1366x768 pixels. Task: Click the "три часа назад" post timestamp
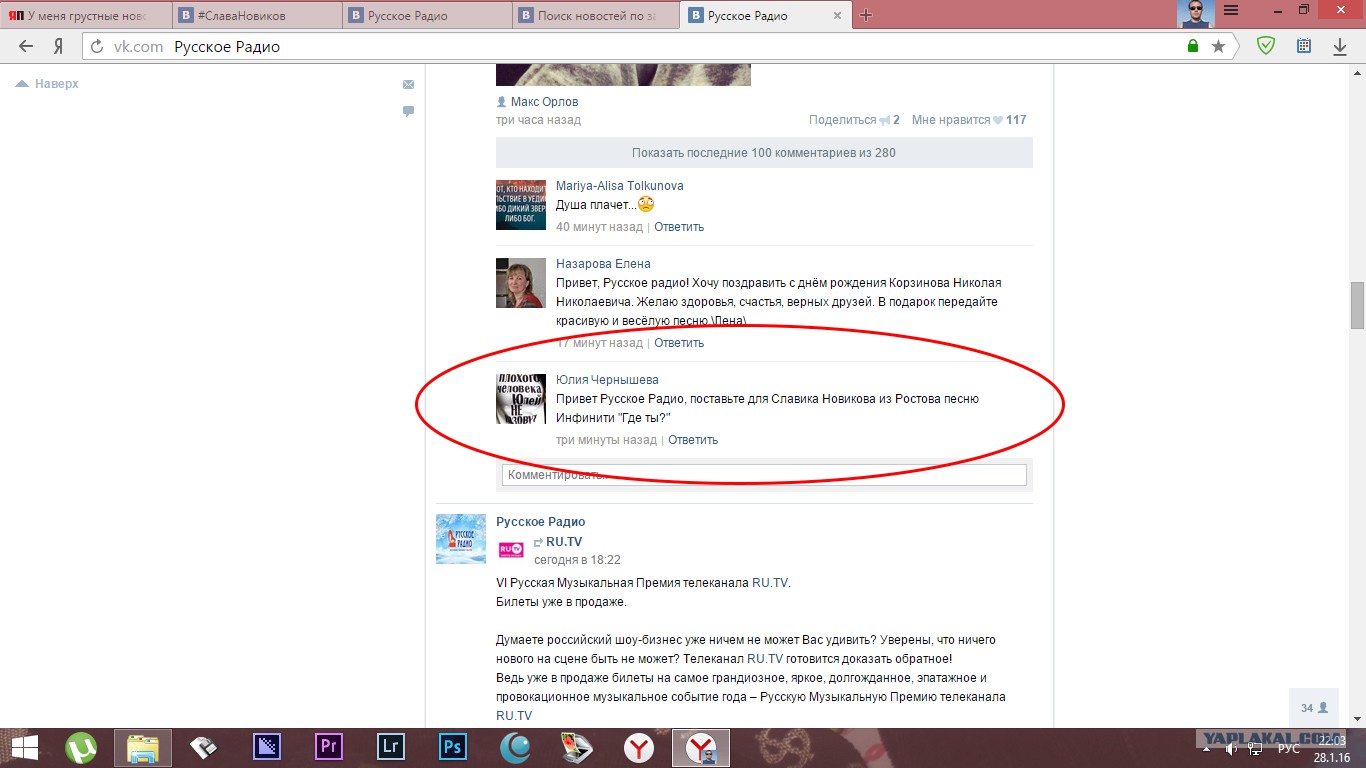tap(538, 120)
